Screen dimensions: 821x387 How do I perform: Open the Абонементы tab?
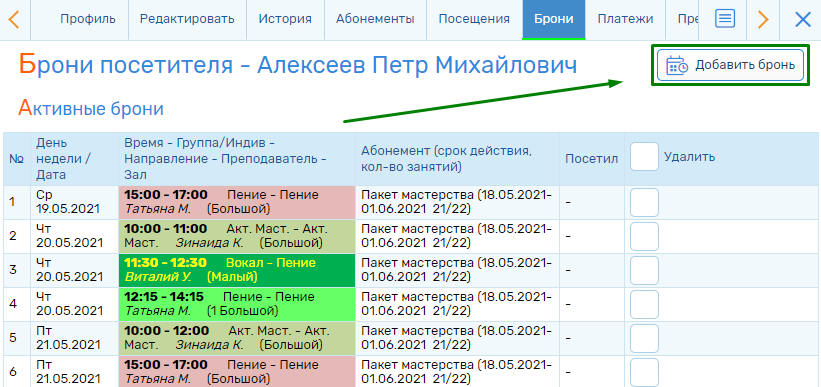[375, 20]
